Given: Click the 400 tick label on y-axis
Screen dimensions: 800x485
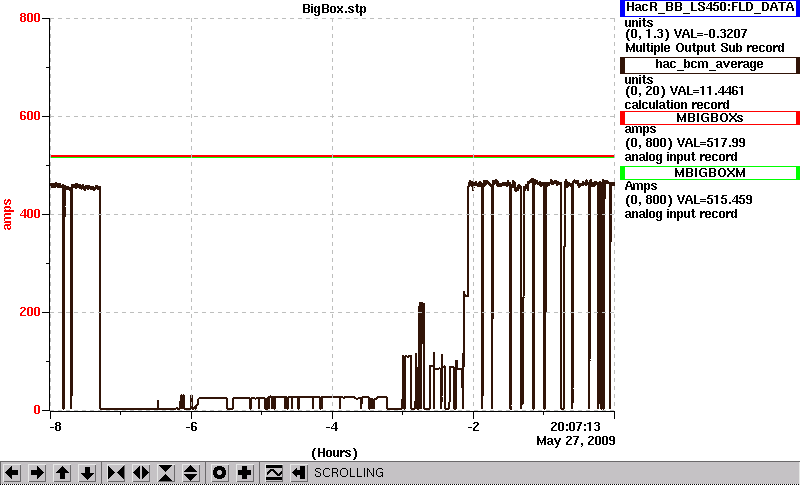Looking at the screenshot, I should (x=30, y=214).
